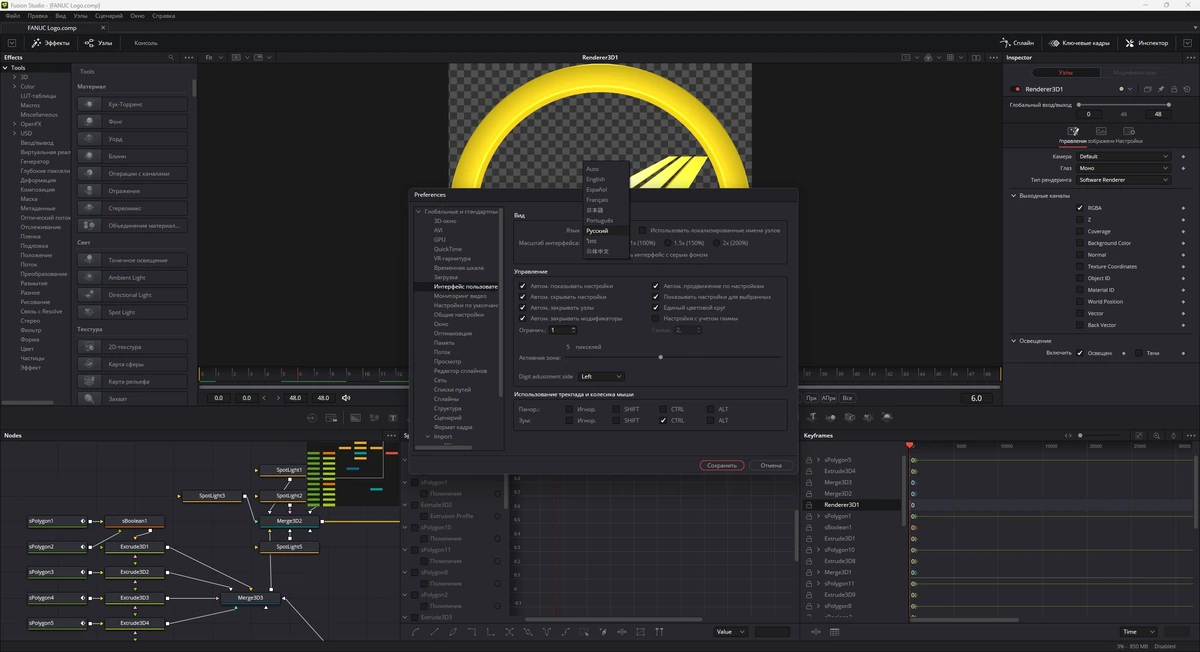Select Память in the Preferences tree
Screen dimensions: 1200x652
pyautogui.click(x=444, y=343)
